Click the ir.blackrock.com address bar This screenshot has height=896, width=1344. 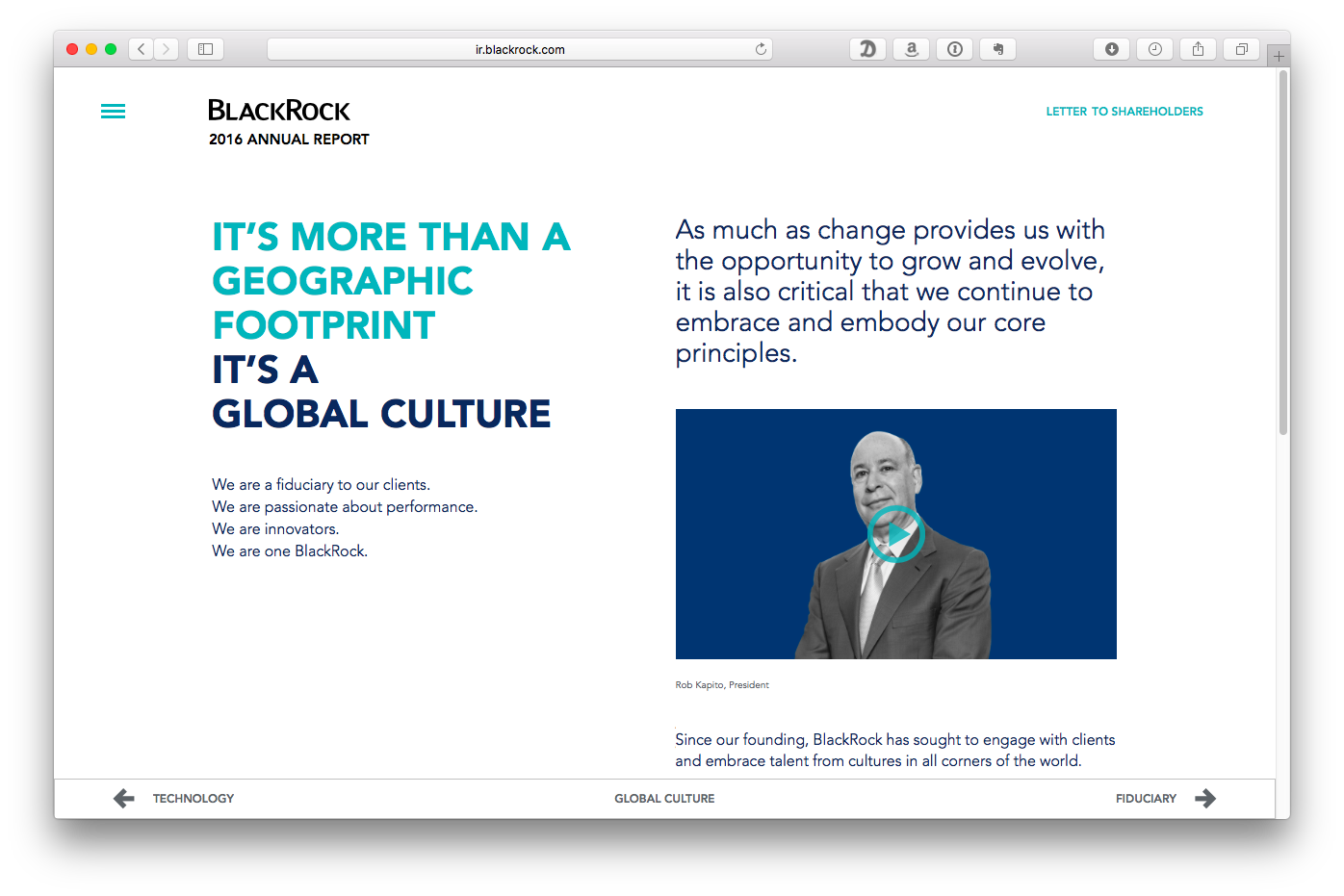click(520, 49)
